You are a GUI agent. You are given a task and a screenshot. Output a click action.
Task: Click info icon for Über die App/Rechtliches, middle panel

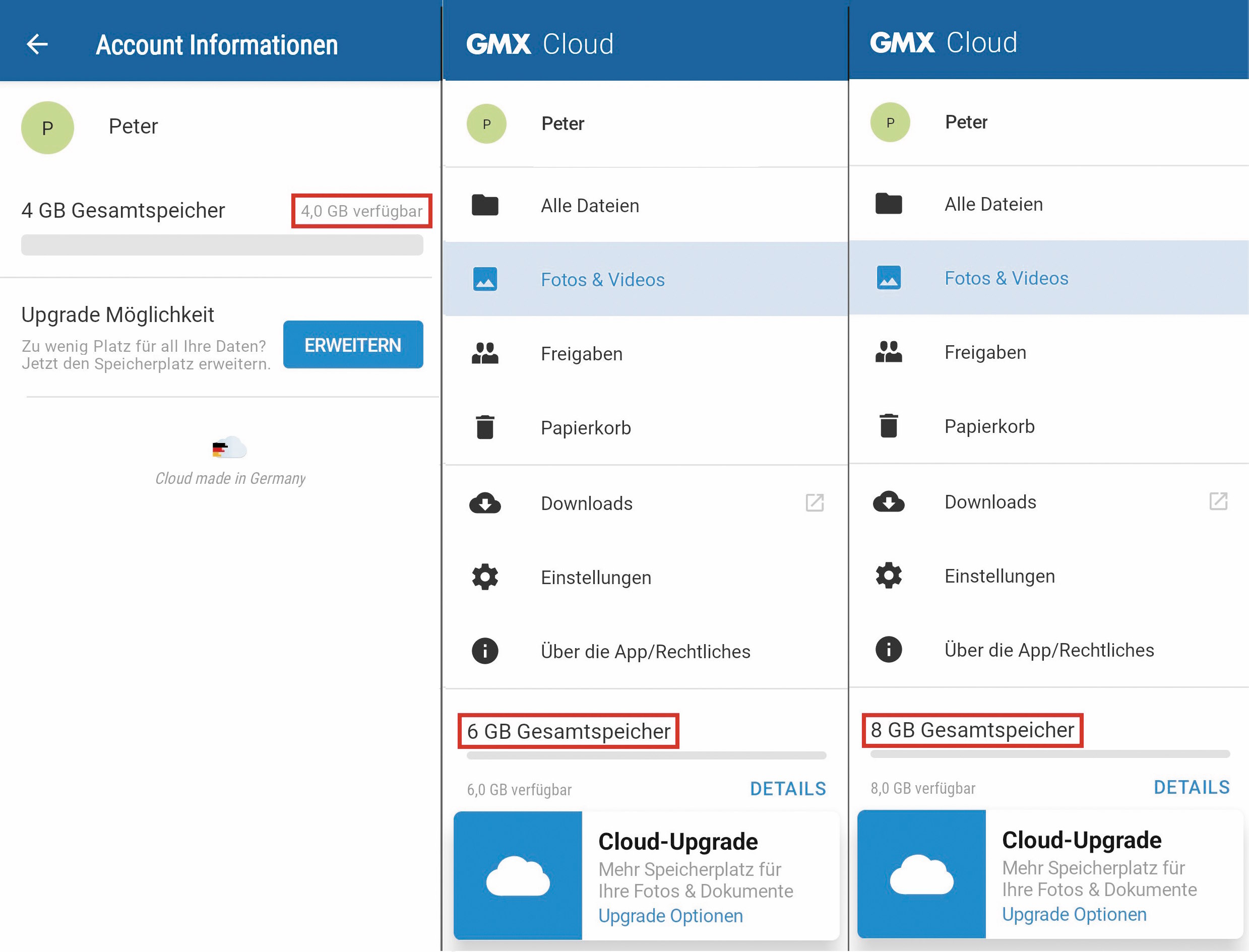coord(485,651)
